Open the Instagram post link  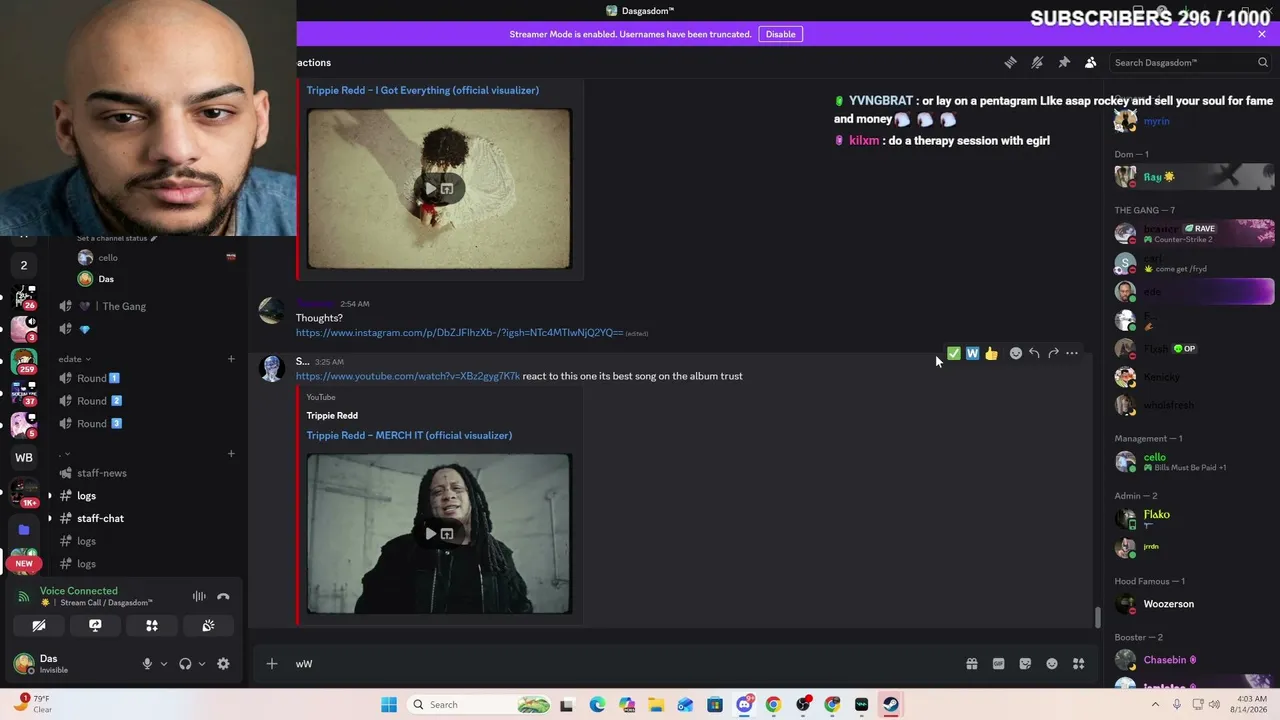point(459,333)
